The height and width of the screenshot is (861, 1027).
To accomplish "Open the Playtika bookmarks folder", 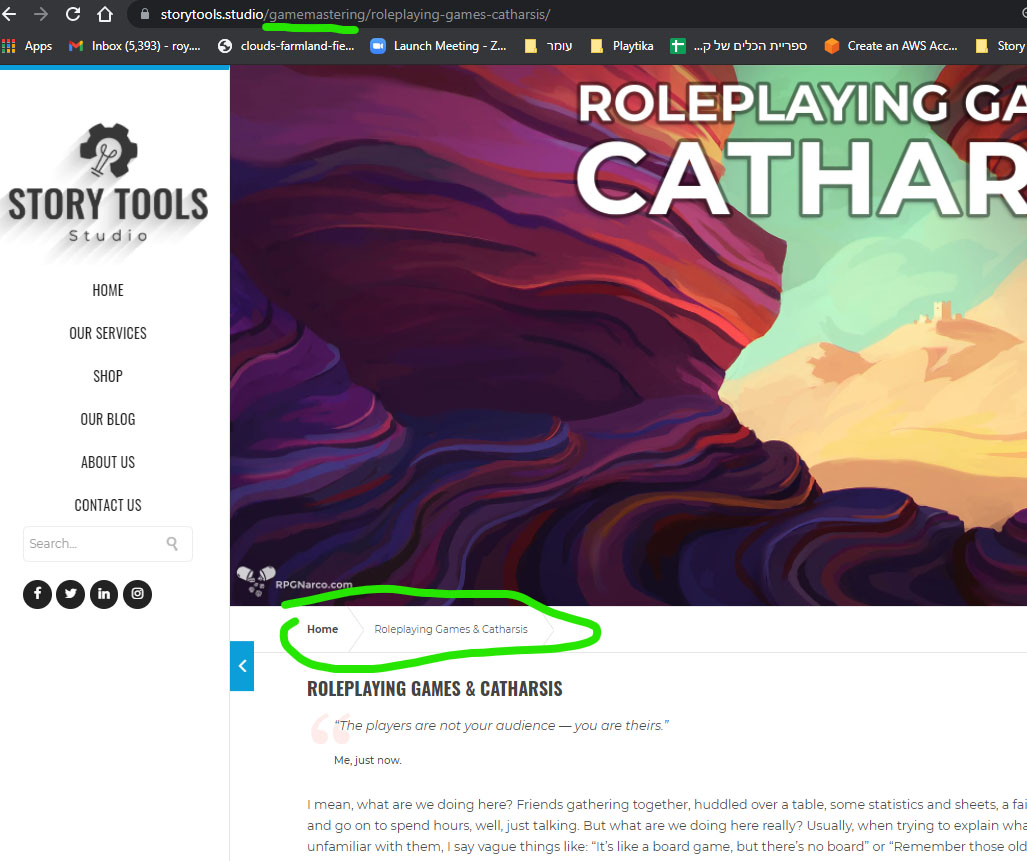I will tap(622, 46).
